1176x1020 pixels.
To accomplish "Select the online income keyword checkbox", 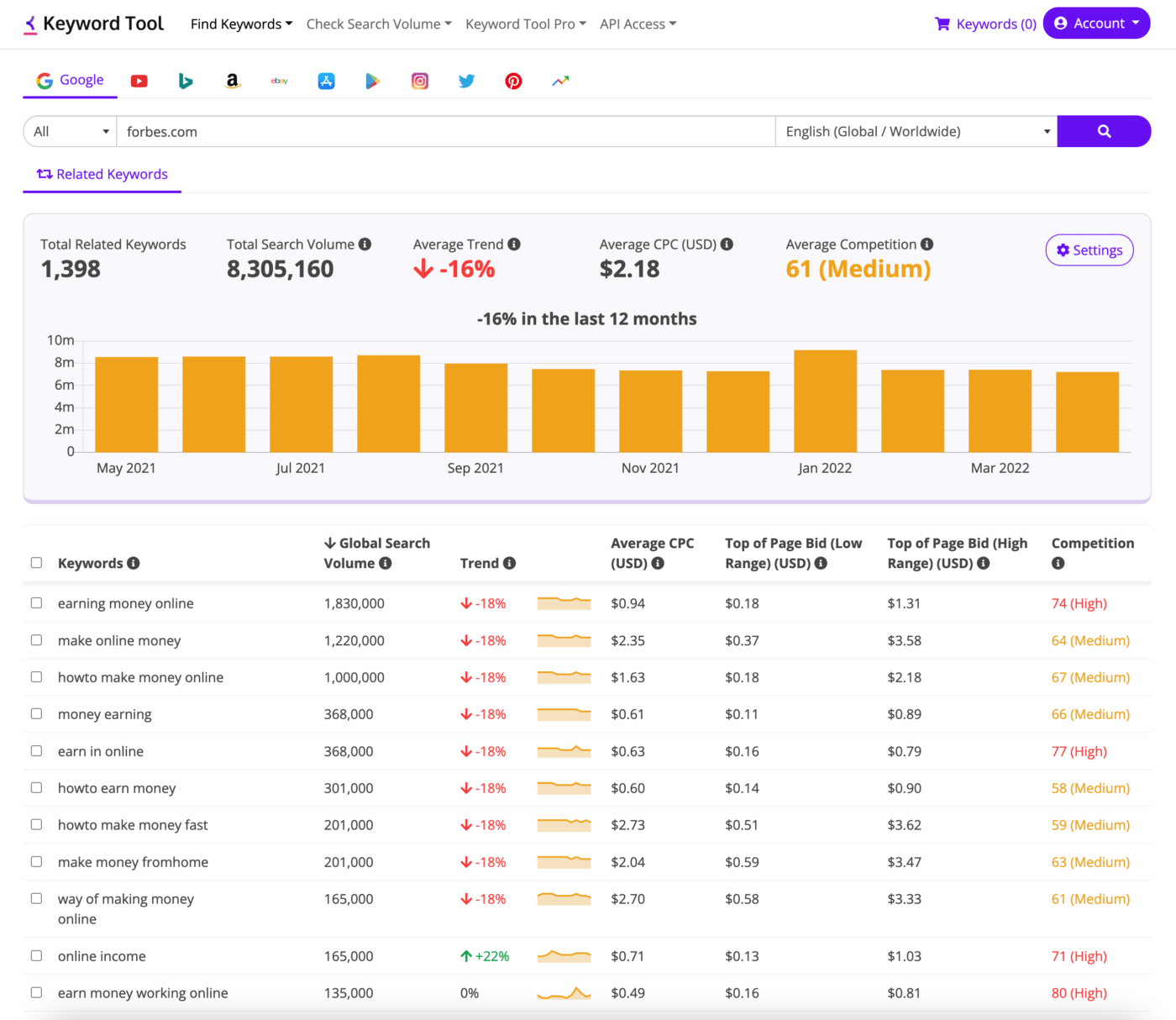I will tap(36, 955).
